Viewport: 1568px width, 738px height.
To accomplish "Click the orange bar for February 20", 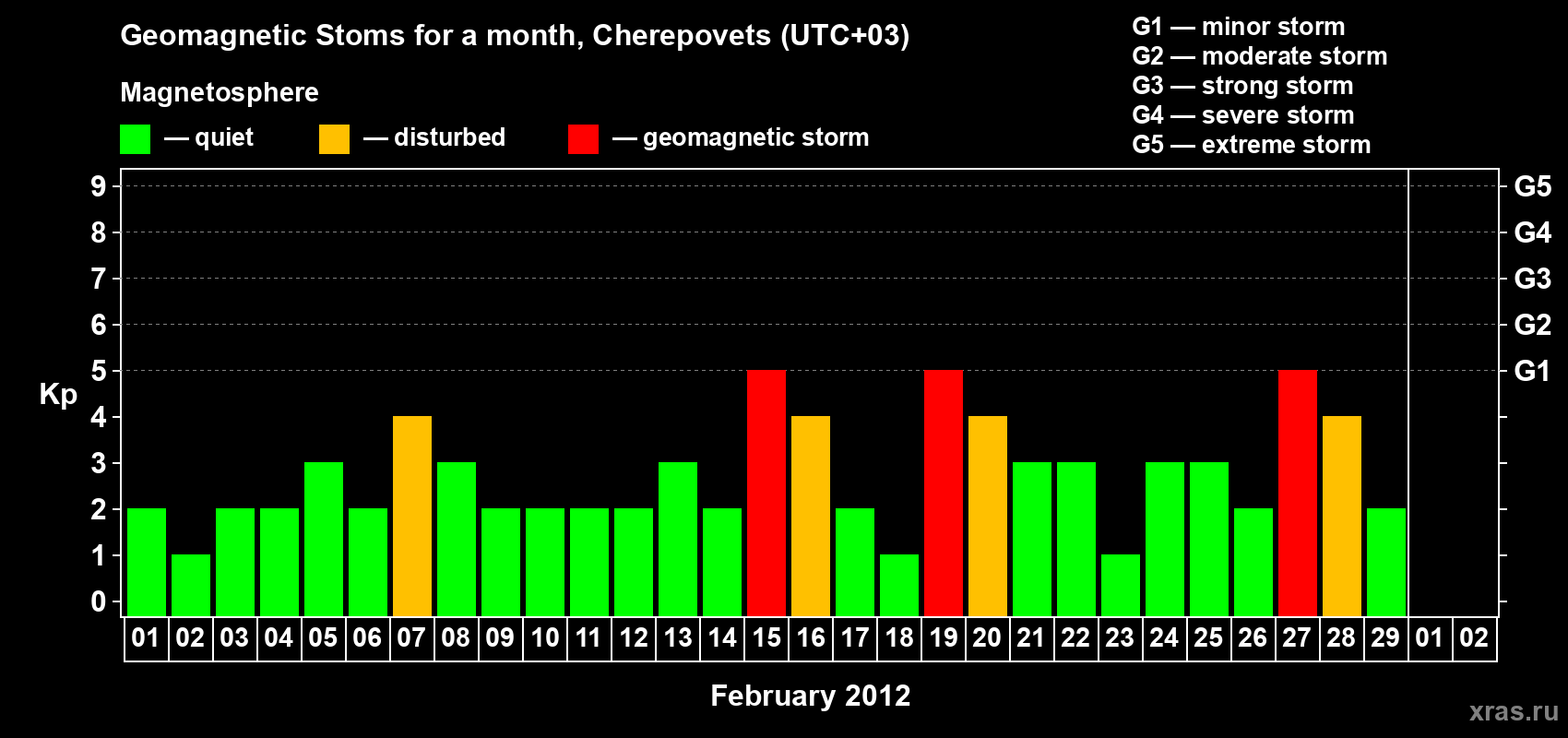I will tap(988, 517).
